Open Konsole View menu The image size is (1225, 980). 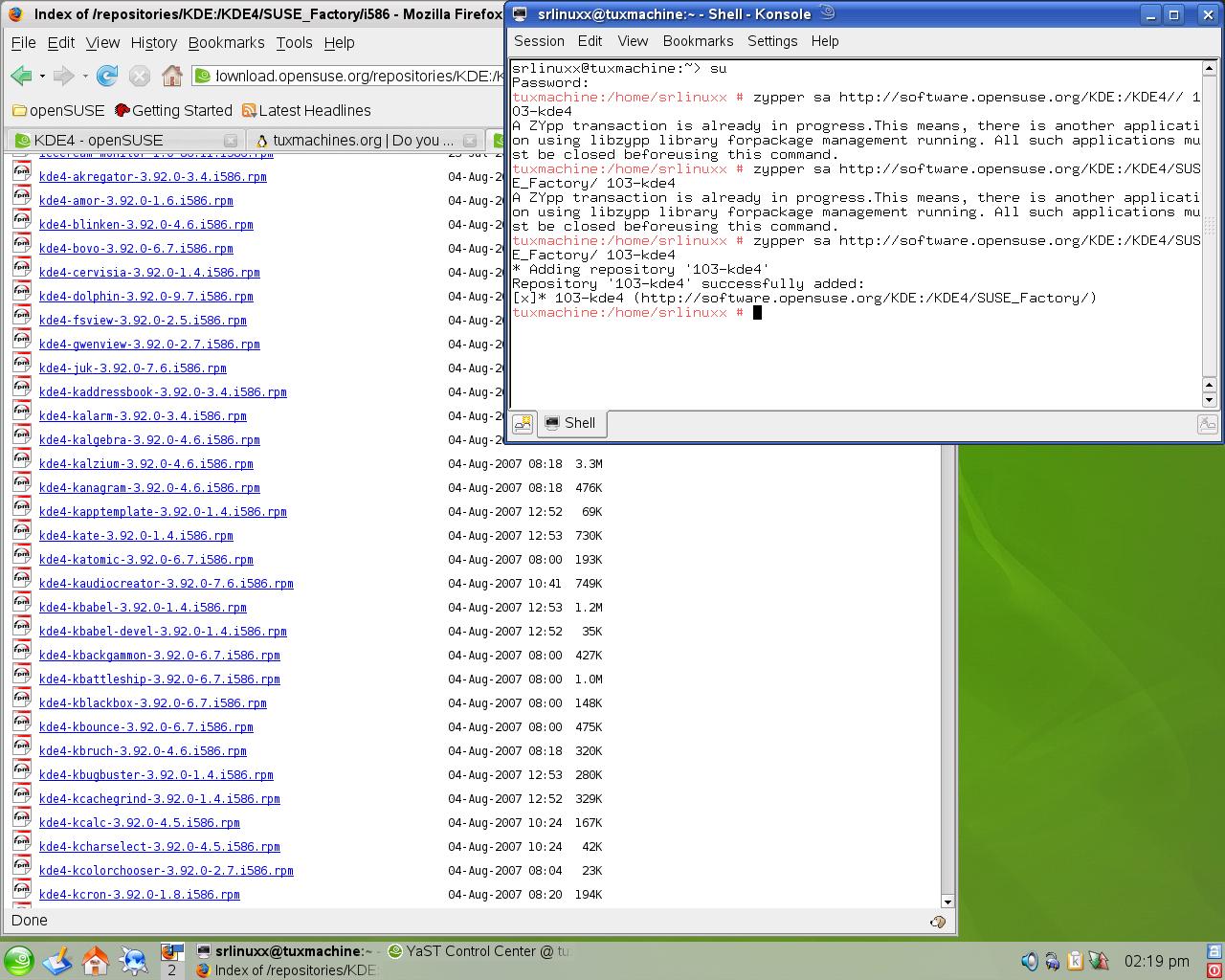pos(633,41)
